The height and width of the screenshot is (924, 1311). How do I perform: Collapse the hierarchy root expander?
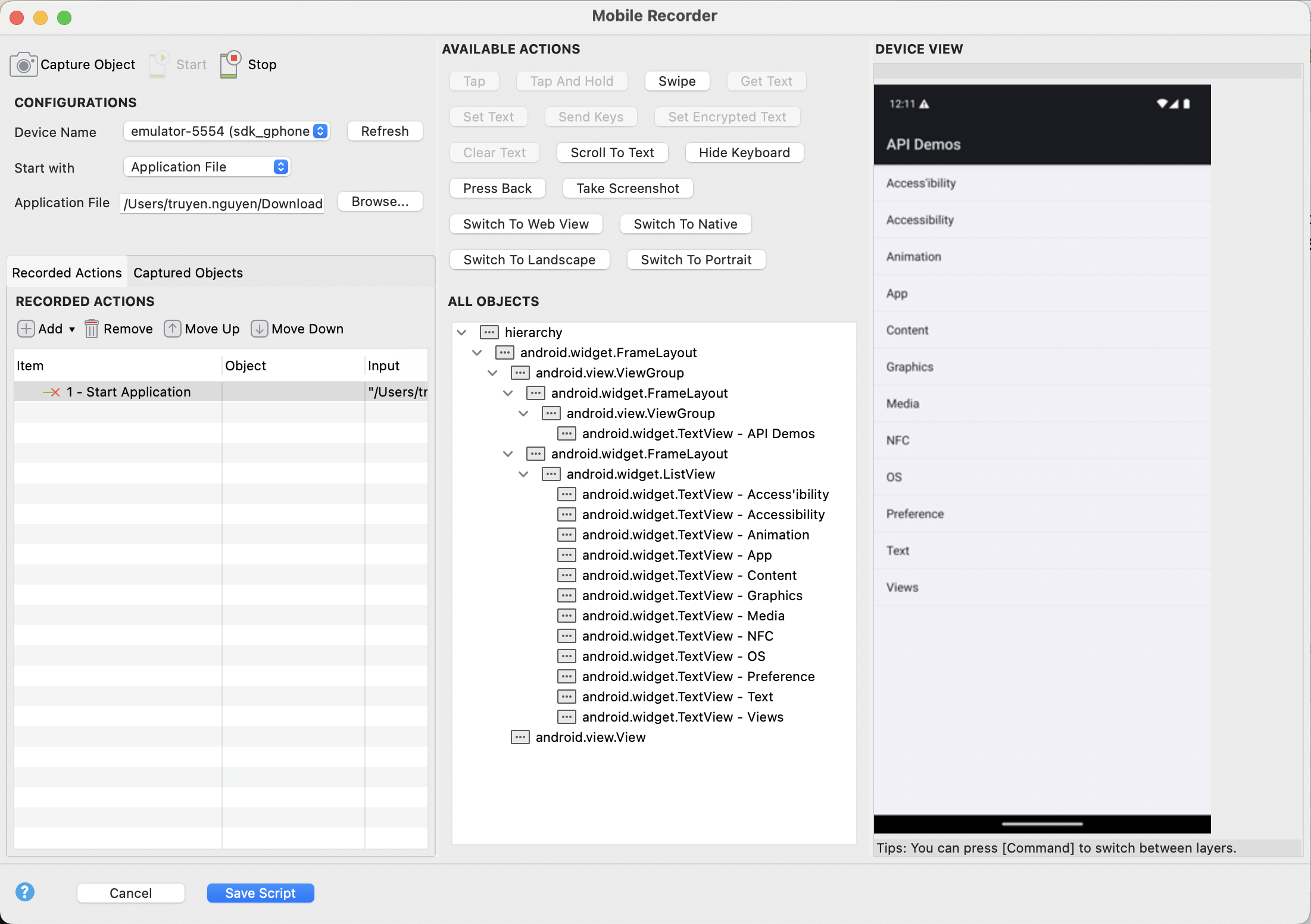click(x=461, y=332)
